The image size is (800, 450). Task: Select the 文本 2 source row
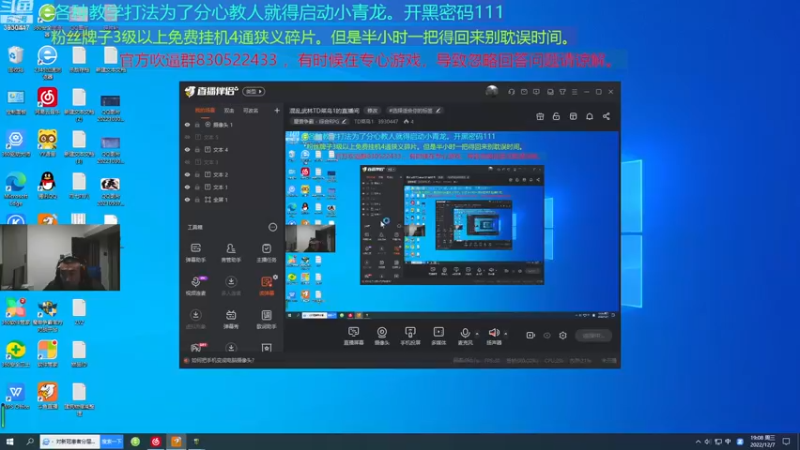(x=232, y=174)
